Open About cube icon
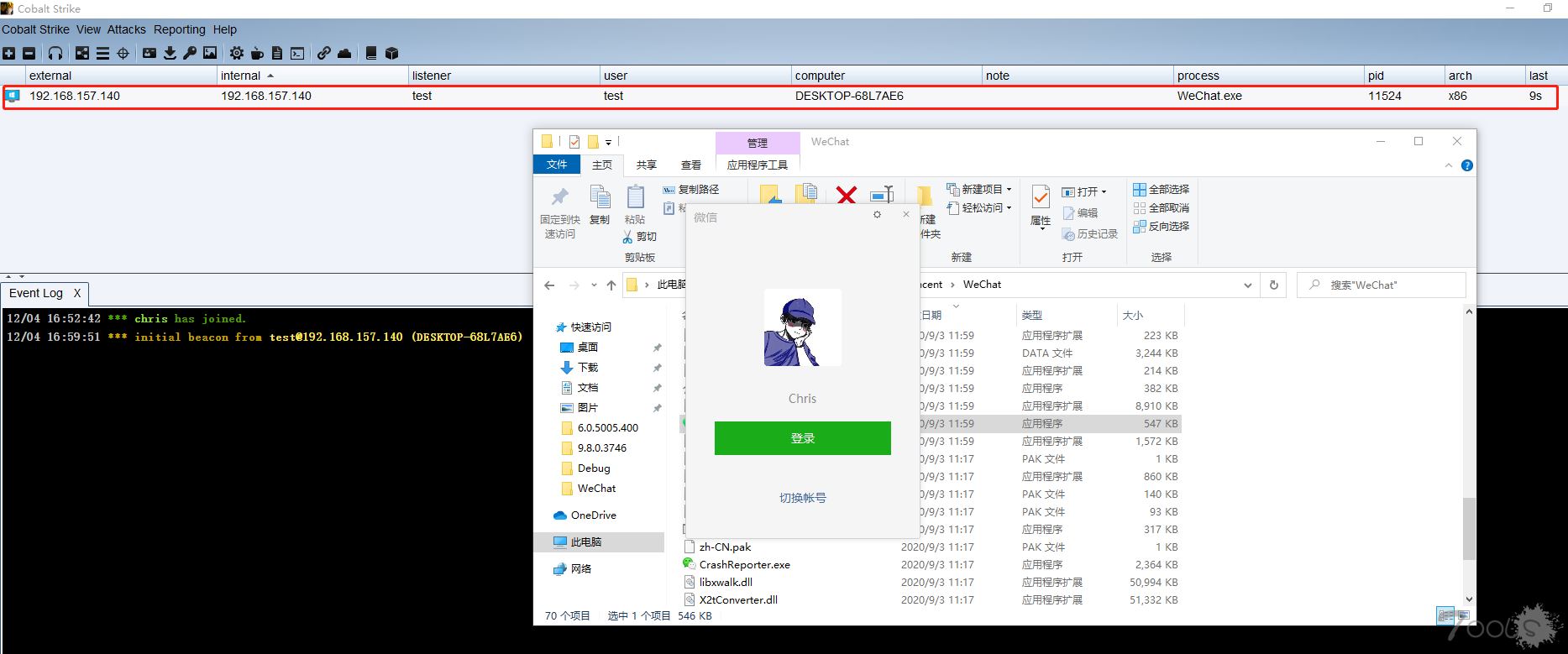This screenshot has height=654, width=1568. [x=391, y=53]
